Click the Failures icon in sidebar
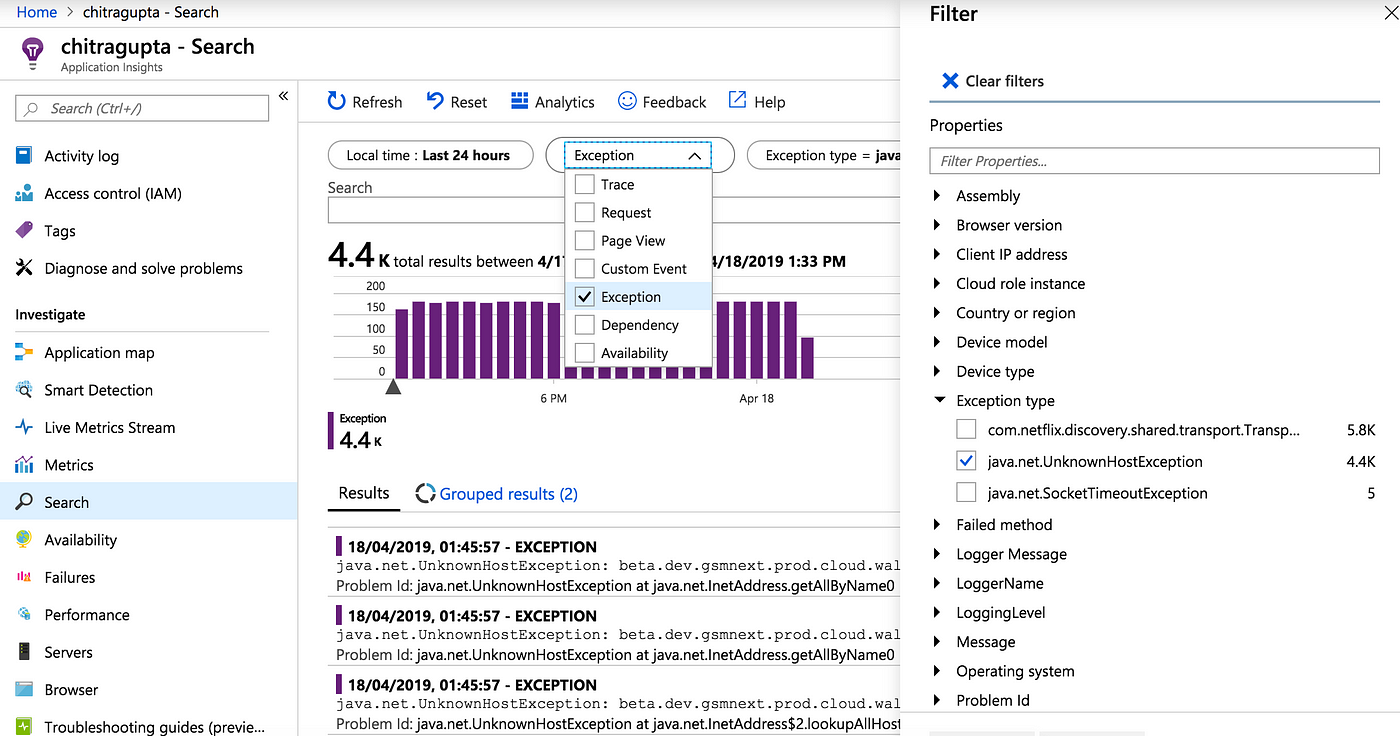This screenshot has width=1400, height=736. 24,577
